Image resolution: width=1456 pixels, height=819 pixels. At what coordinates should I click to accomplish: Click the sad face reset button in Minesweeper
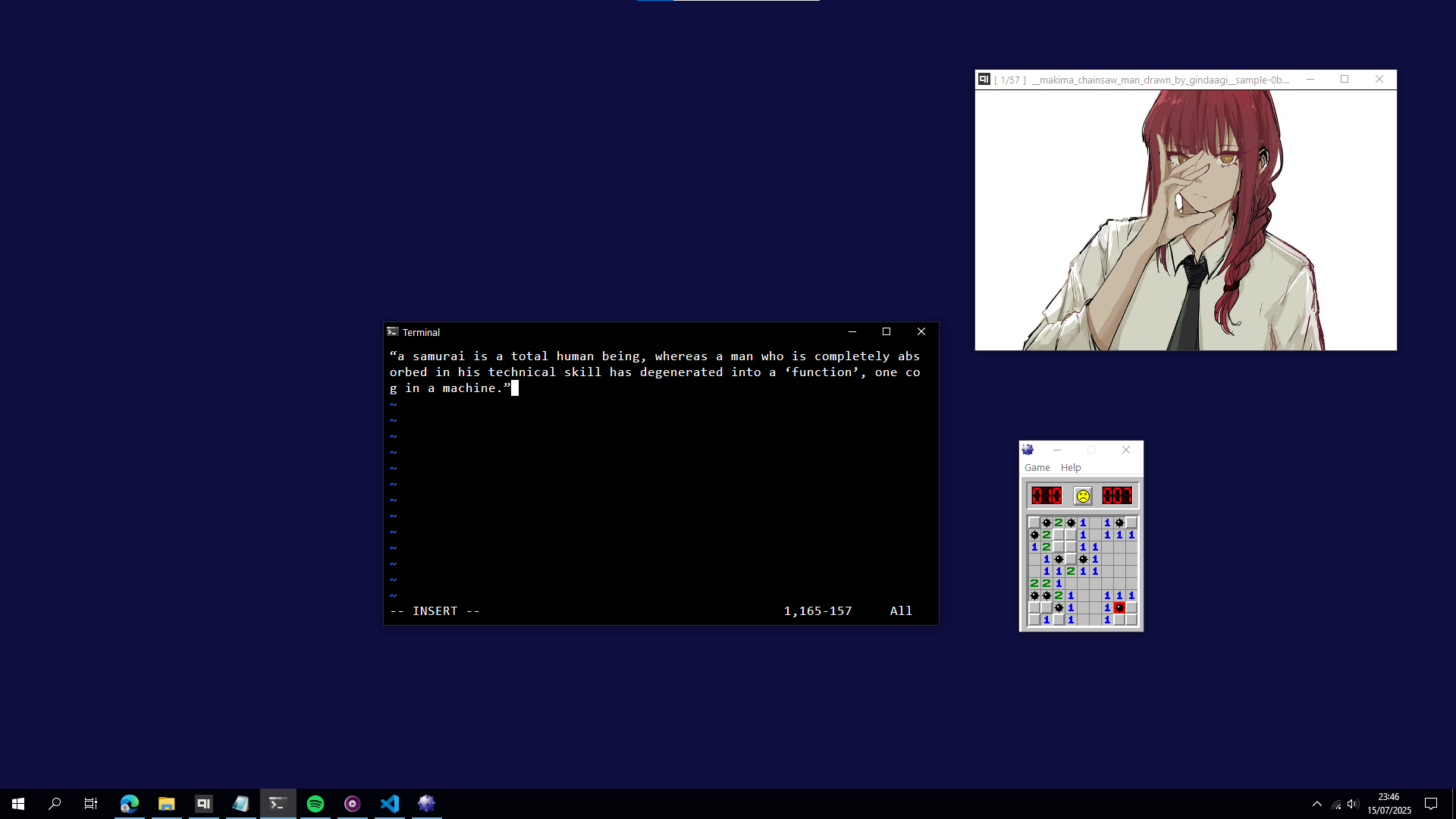pyautogui.click(x=1083, y=496)
